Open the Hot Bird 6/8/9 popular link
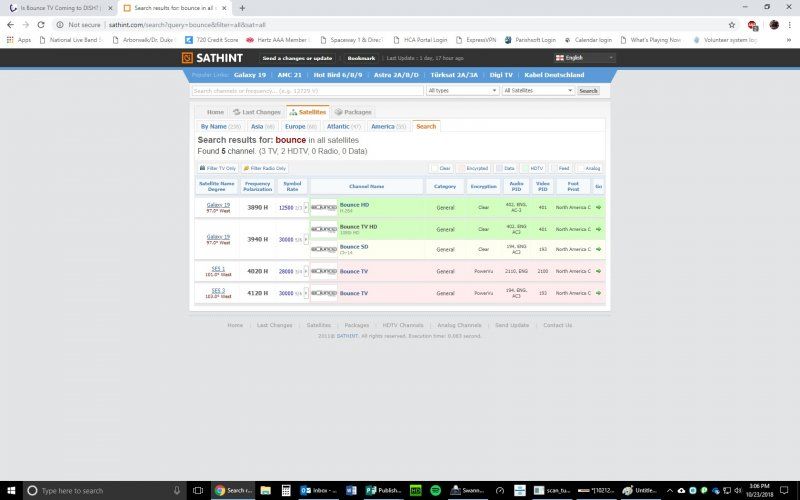This screenshot has width=800, height=500. [337, 74]
